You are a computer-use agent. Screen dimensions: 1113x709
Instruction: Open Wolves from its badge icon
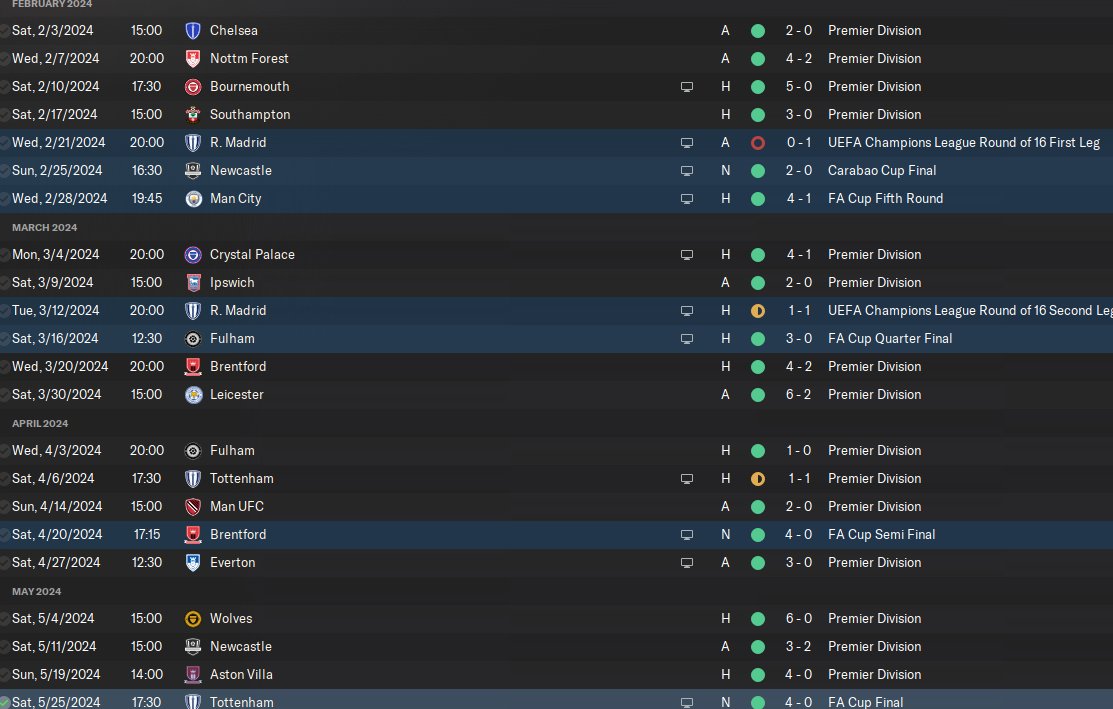[193, 619]
